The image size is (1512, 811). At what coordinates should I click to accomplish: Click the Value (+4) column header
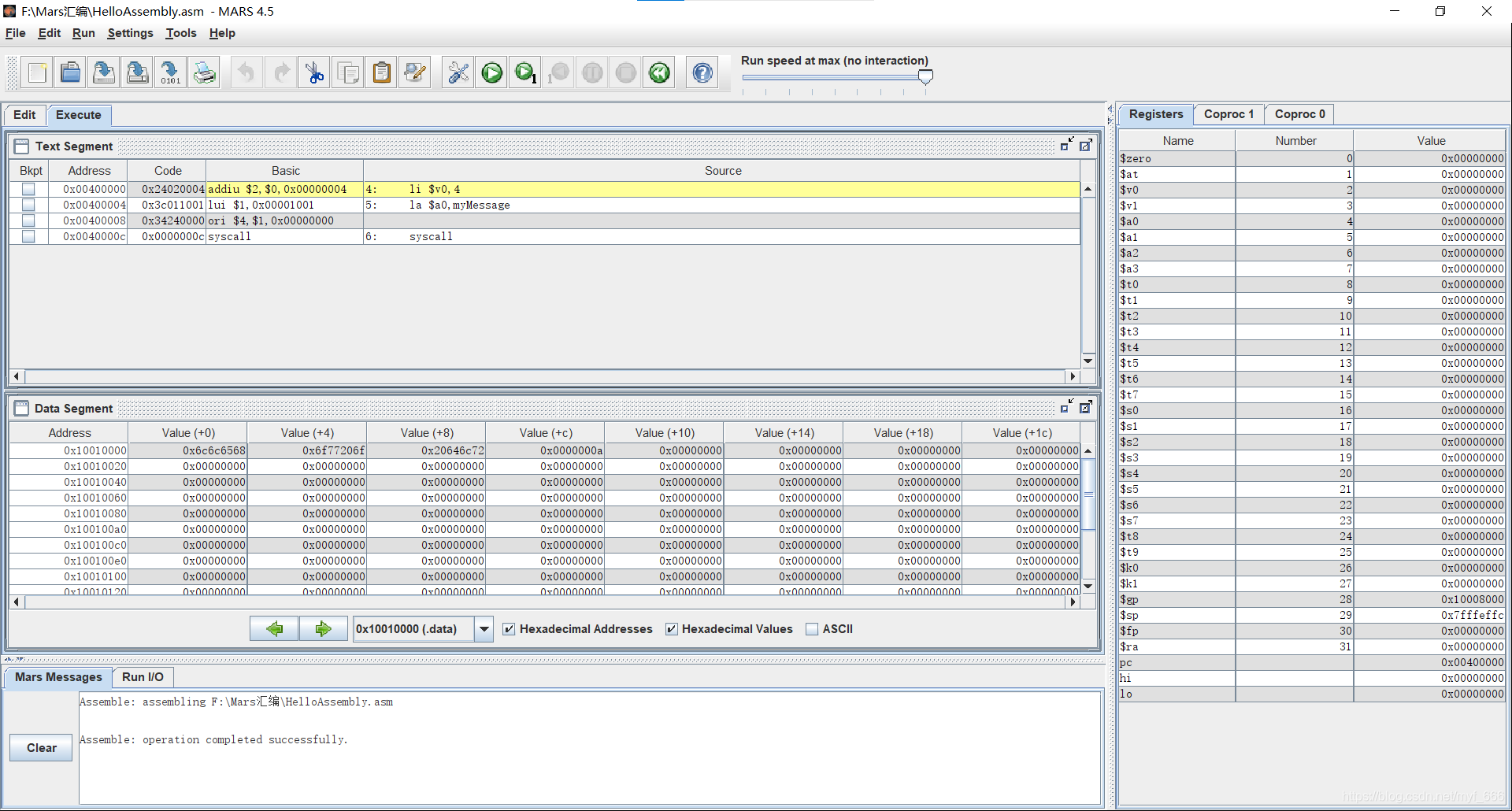pyautogui.click(x=307, y=433)
